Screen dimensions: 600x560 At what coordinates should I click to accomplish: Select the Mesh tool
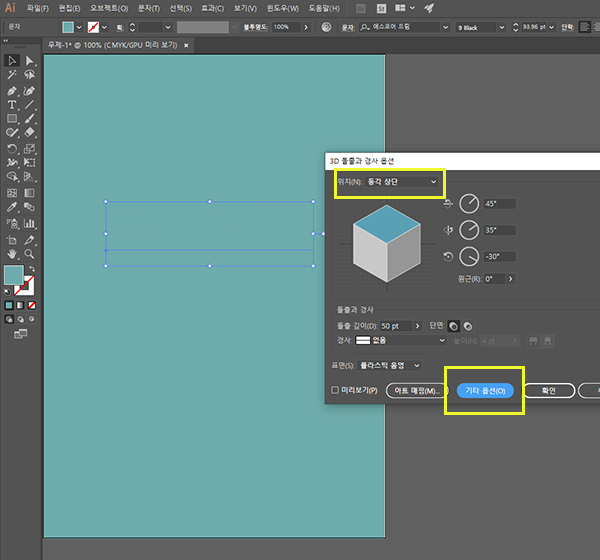click(x=12, y=193)
